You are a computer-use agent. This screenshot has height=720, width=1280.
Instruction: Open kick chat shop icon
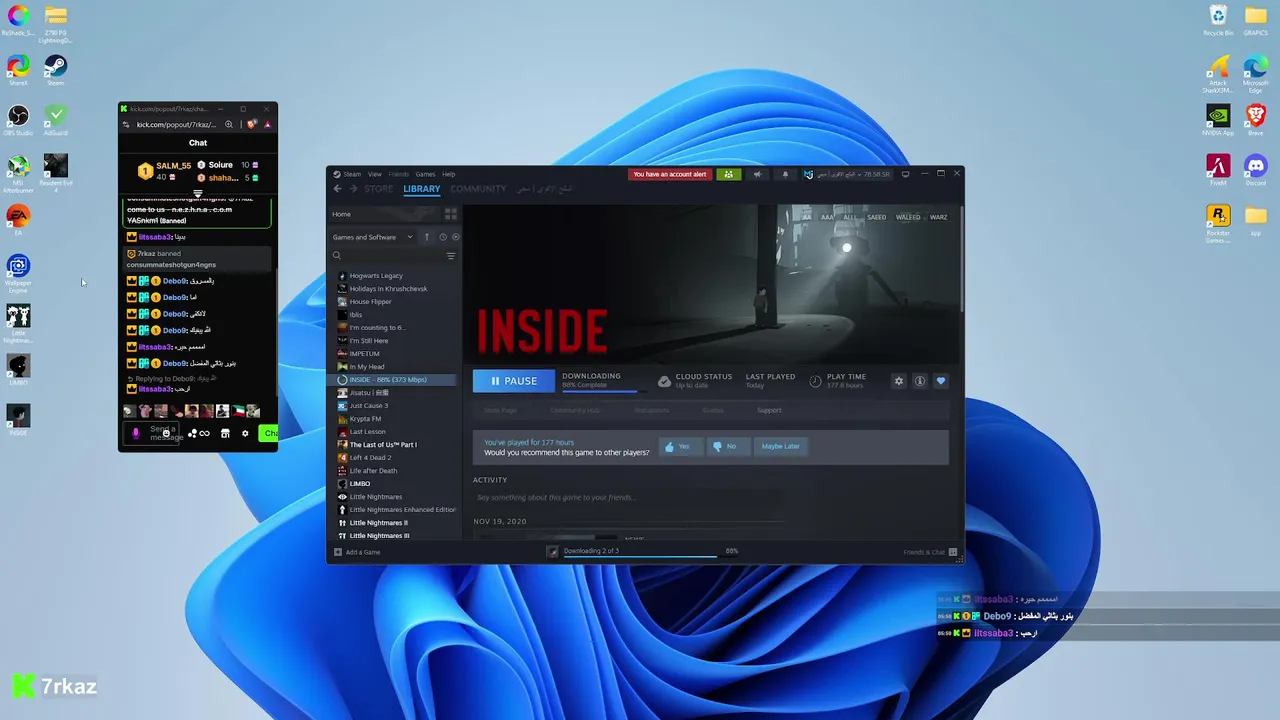click(x=225, y=433)
